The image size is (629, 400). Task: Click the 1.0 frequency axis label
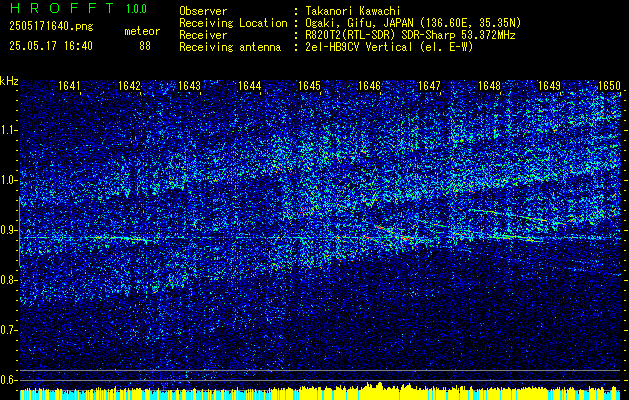(8, 180)
